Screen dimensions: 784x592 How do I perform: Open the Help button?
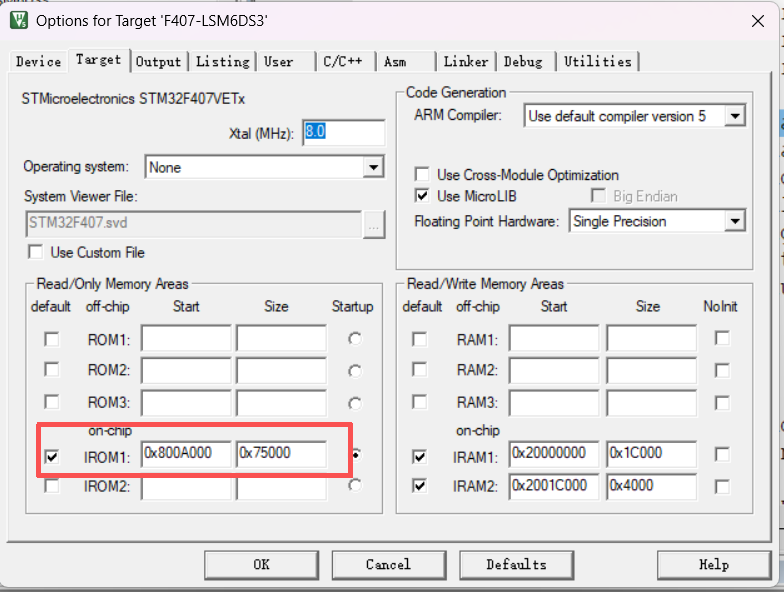pyautogui.click(x=714, y=565)
